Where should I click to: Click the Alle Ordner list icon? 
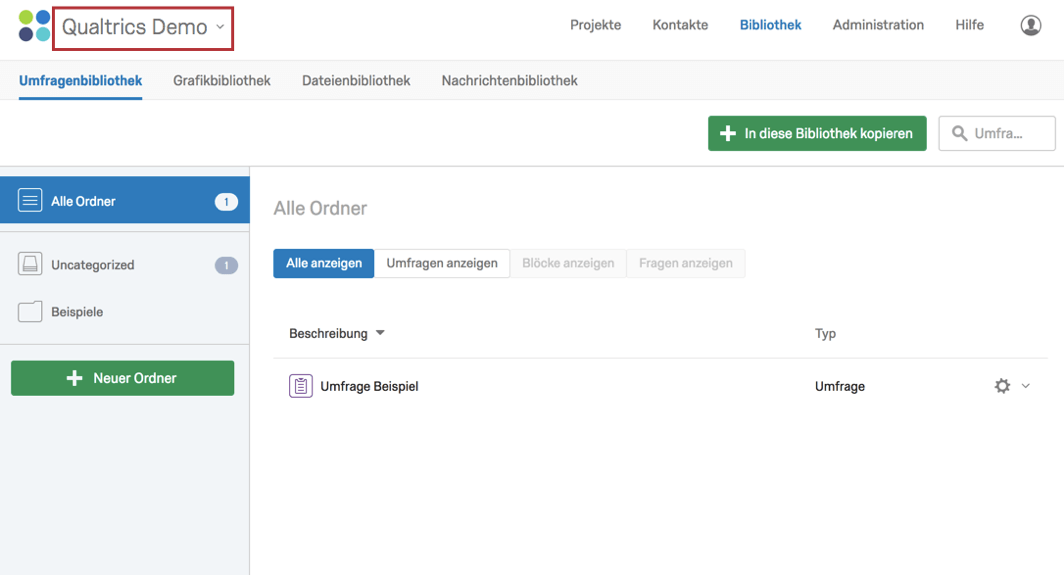coord(30,200)
